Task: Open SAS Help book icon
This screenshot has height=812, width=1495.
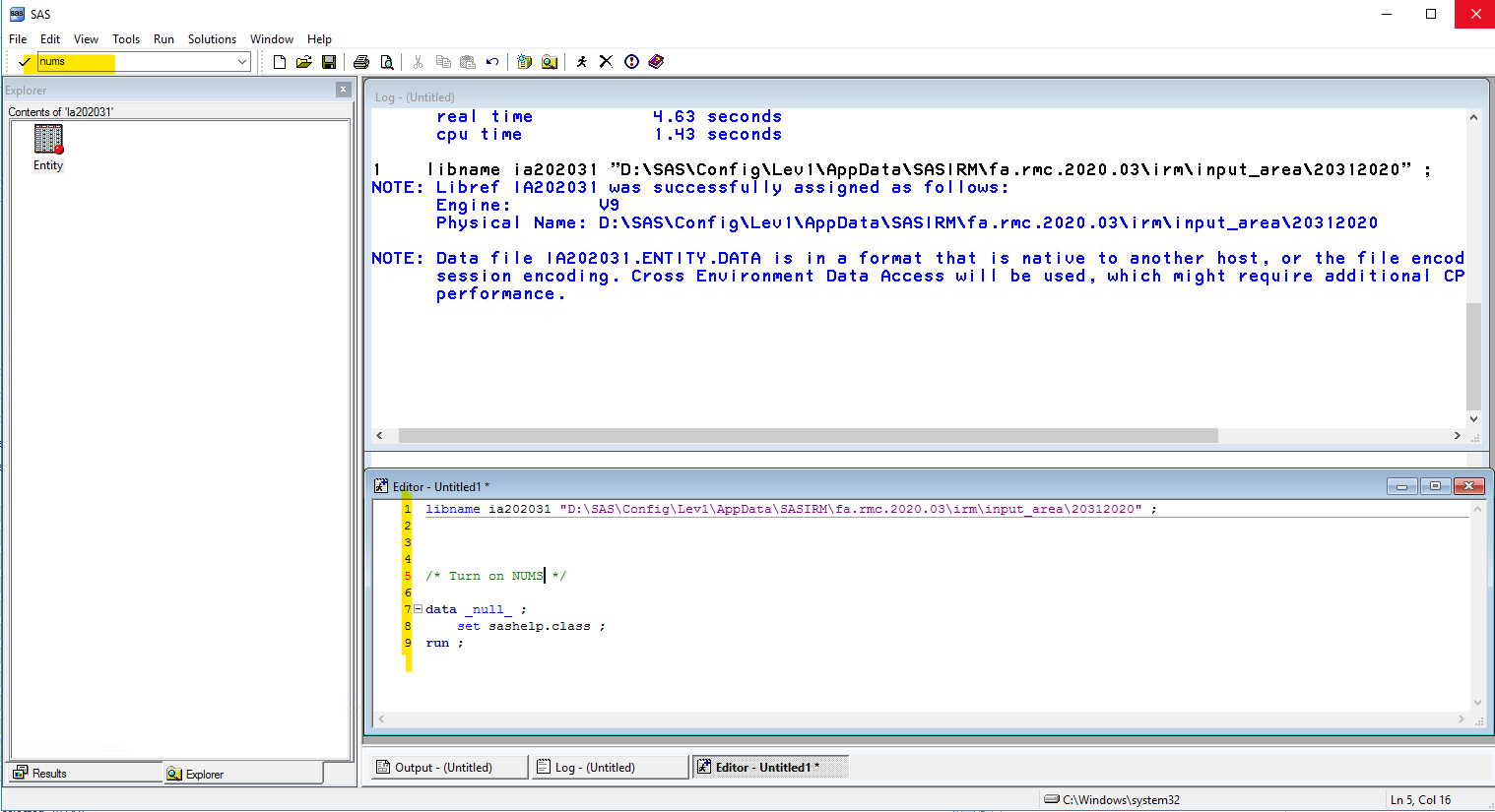Action: pos(656,62)
